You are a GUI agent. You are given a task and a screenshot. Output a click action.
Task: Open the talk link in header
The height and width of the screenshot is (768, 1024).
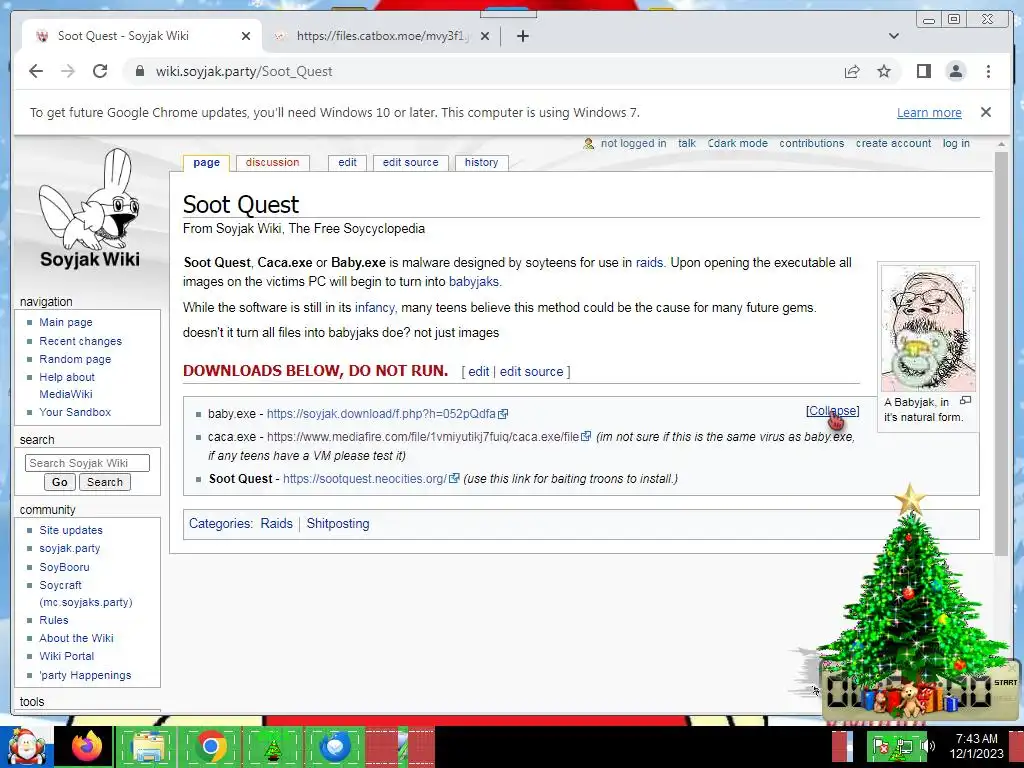(x=686, y=143)
